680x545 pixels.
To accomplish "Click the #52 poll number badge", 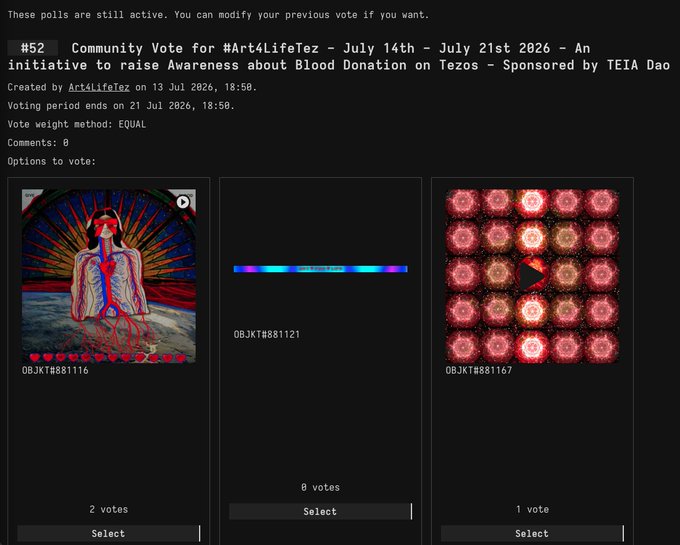I will tap(33, 48).
